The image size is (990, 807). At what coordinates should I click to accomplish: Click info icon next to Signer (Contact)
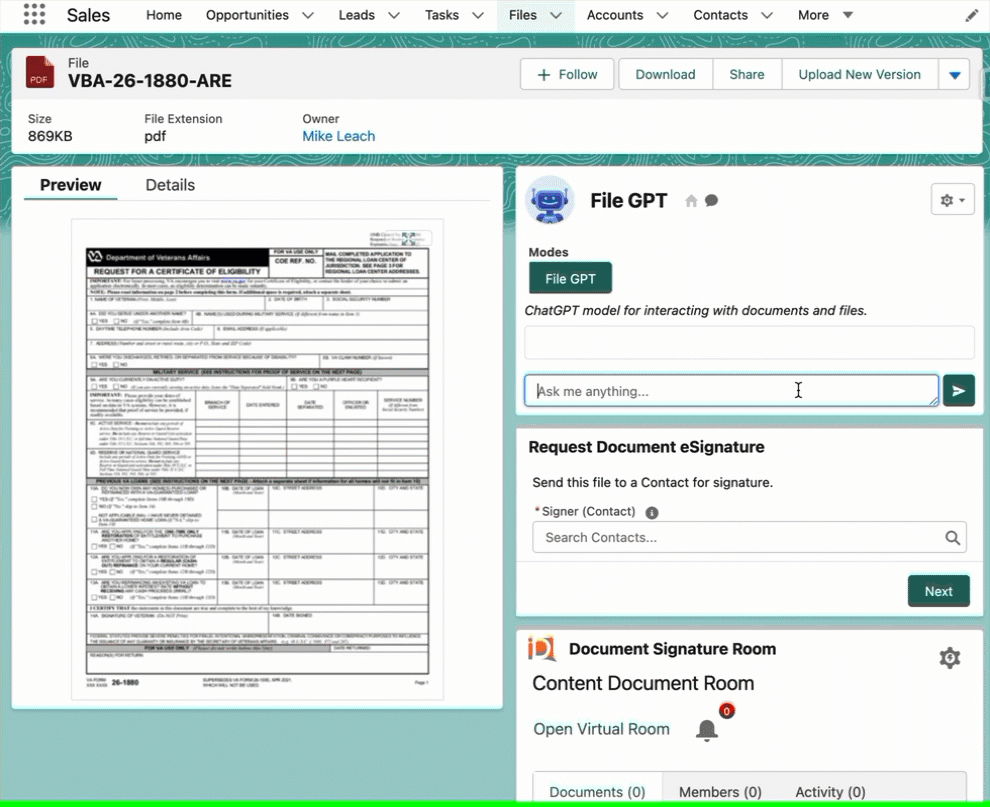(x=652, y=513)
